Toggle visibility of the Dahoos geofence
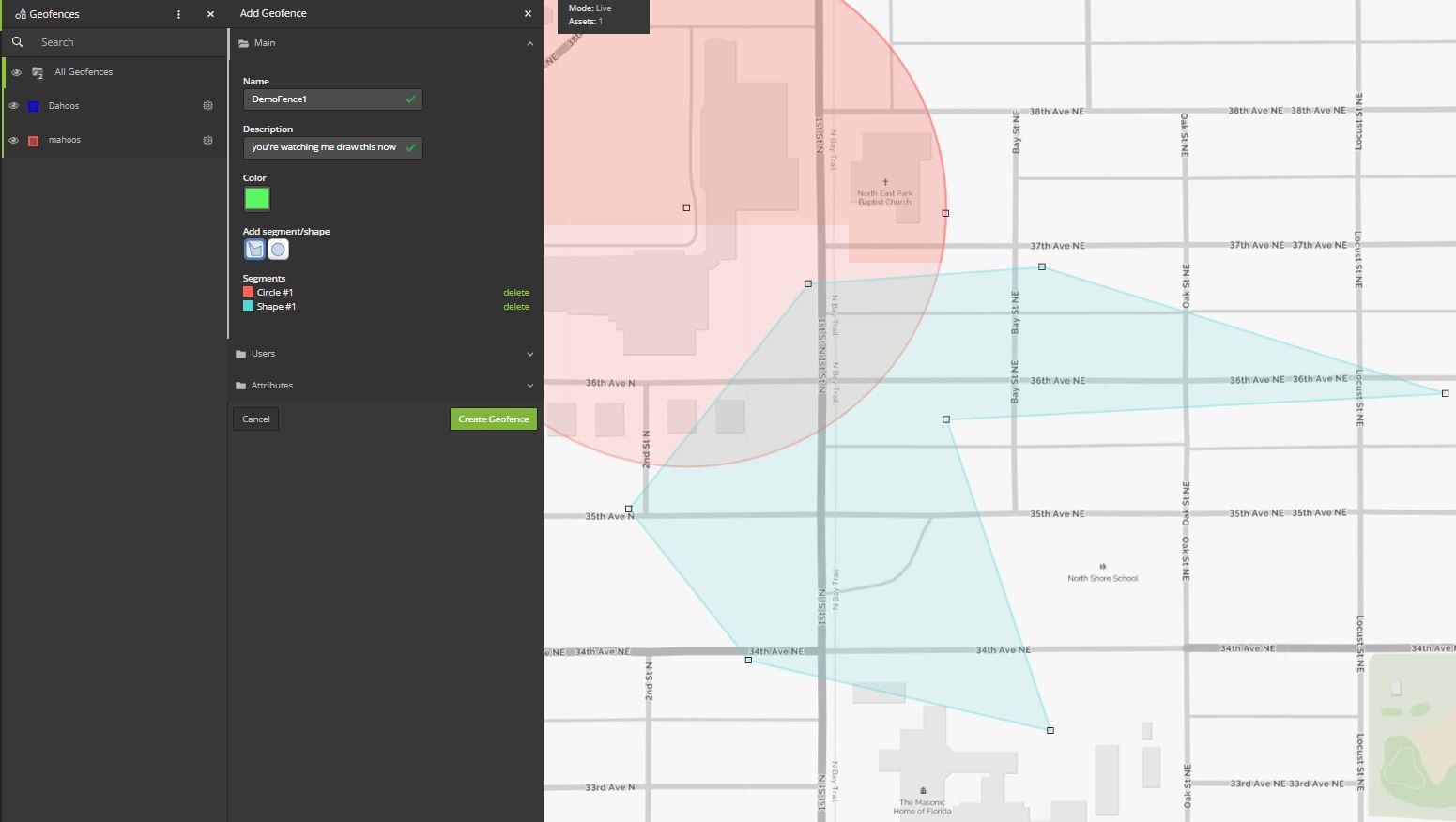 click(x=14, y=105)
